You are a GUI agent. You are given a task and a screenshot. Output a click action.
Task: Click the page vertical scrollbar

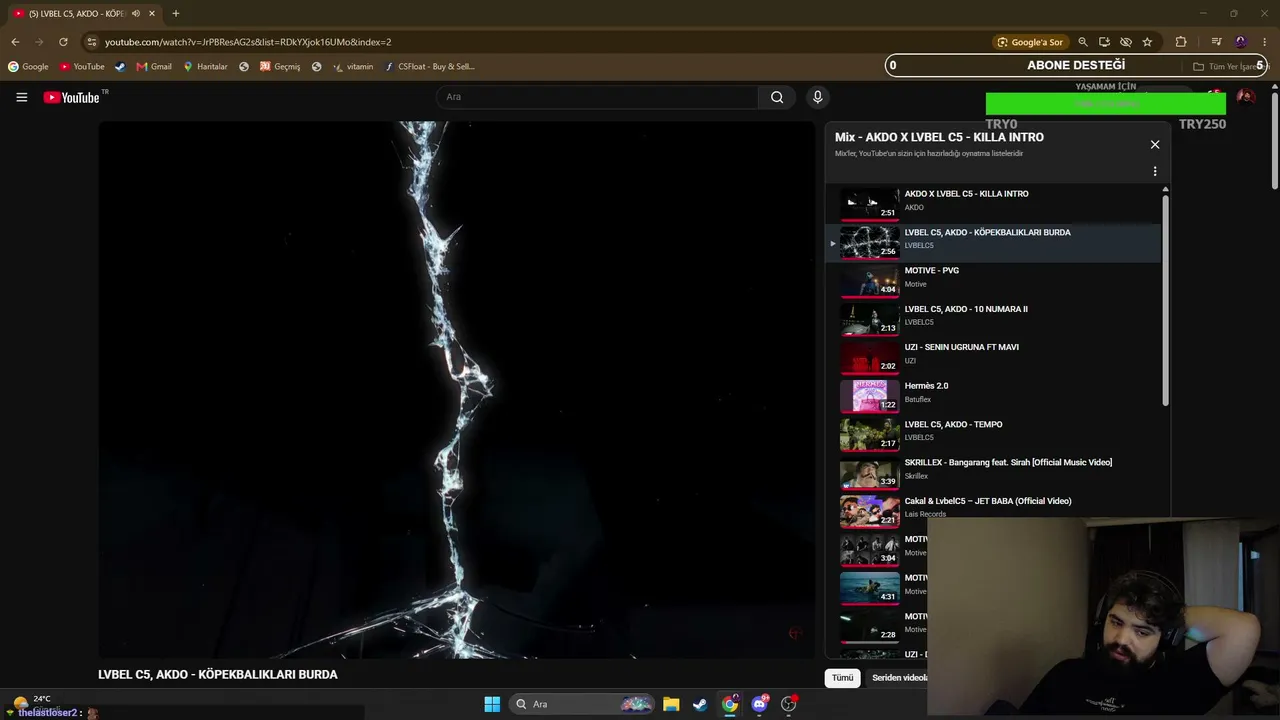[x=1274, y=140]
